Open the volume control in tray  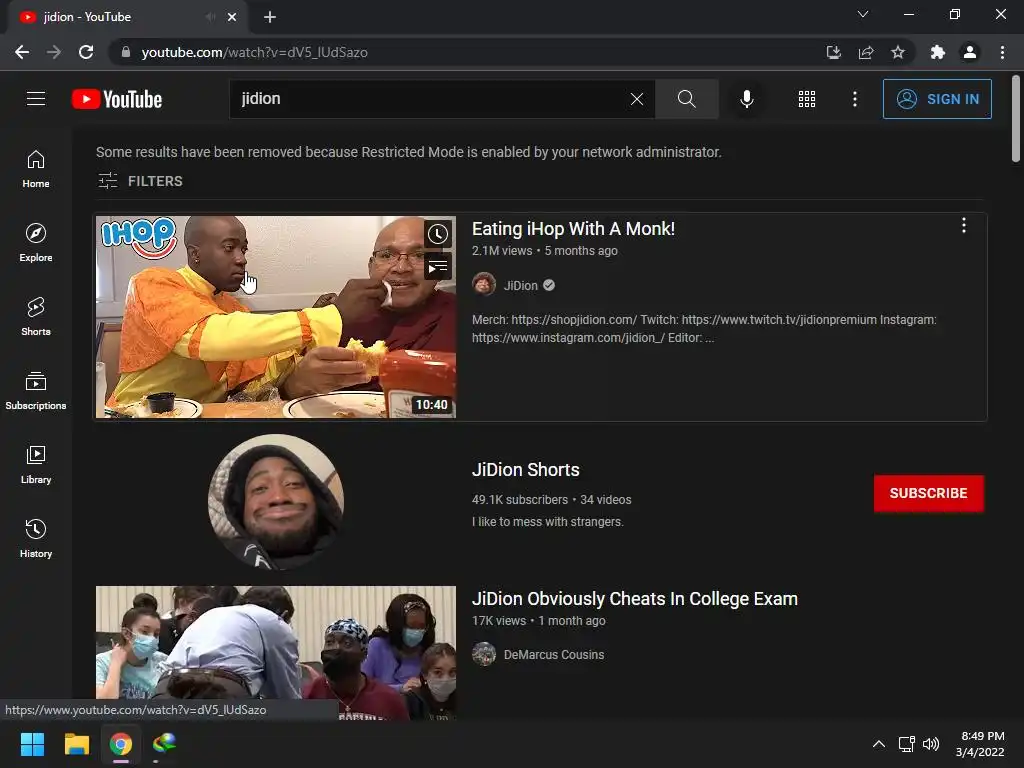click(931, 744)
